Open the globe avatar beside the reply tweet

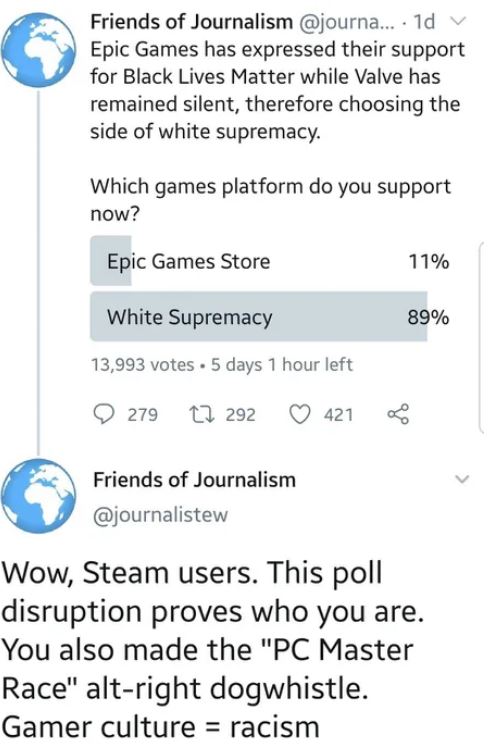[x=38, y=495]
